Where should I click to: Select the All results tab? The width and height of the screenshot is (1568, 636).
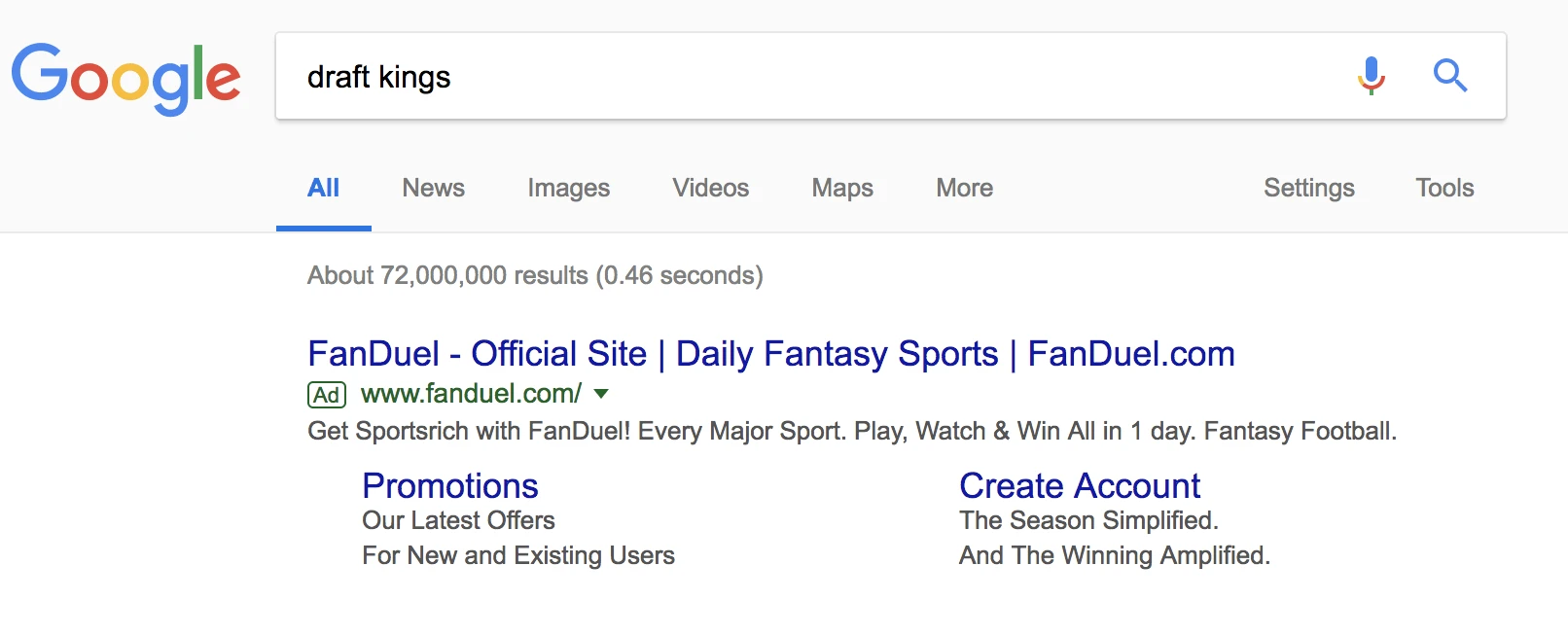(324, 188)
